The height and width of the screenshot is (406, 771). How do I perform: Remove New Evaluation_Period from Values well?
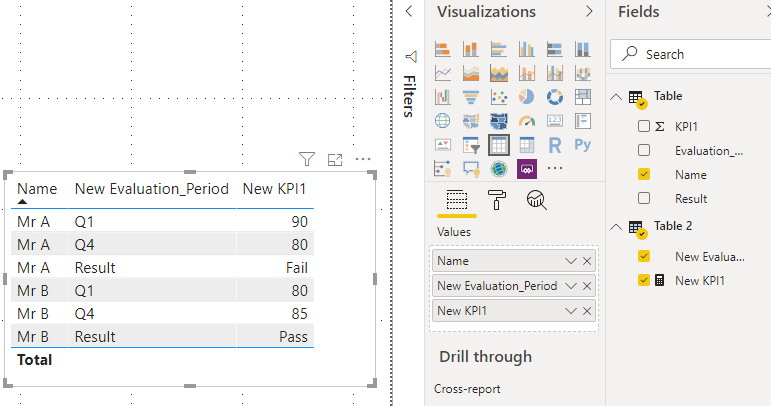coord(587,286)
